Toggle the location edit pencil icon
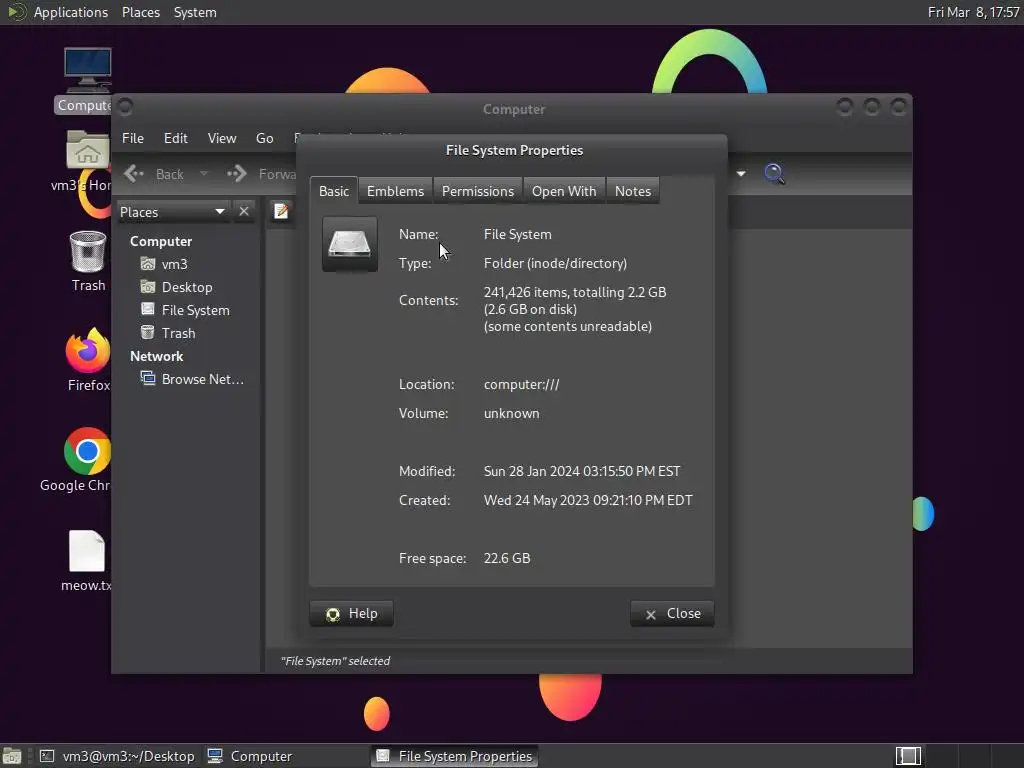Viewport: 1024px width, 768px height. point(281,212)
